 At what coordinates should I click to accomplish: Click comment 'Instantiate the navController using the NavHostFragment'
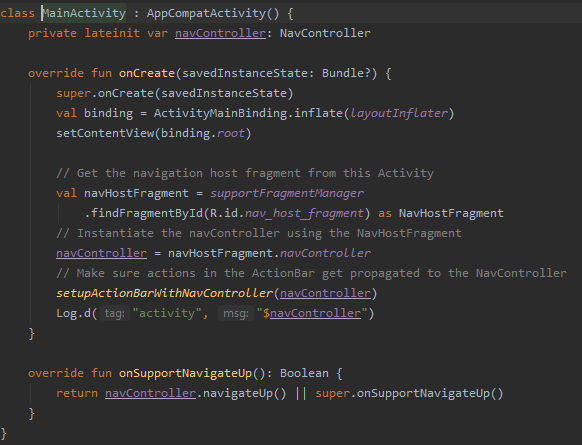pyautogui.click(x=259, y=233)
